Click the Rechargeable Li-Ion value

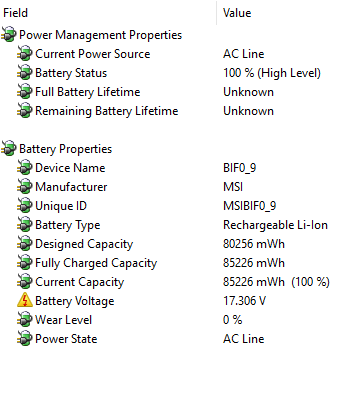click(275, 225)
